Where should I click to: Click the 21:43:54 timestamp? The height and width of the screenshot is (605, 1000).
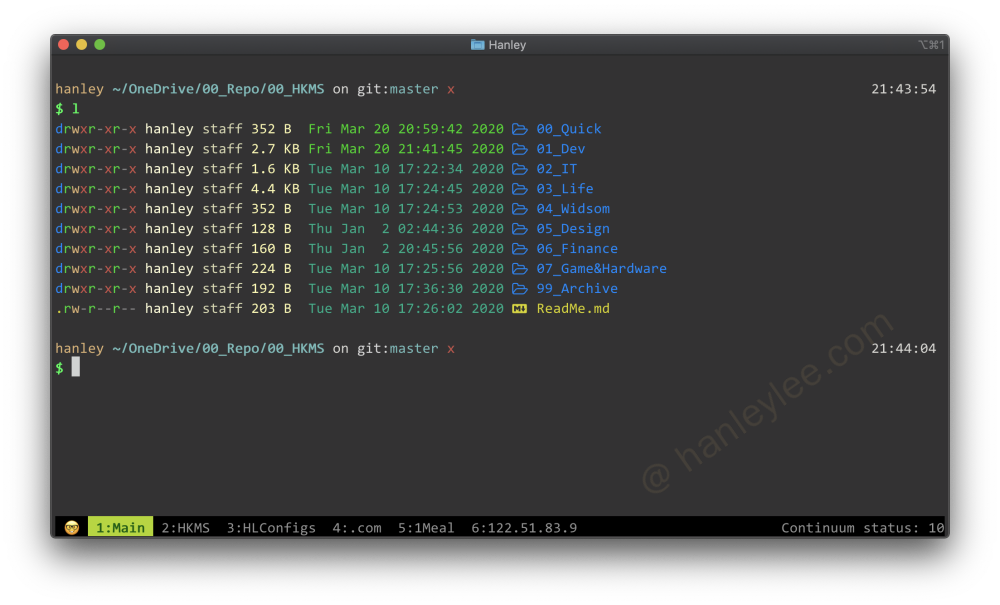point(904,89)
